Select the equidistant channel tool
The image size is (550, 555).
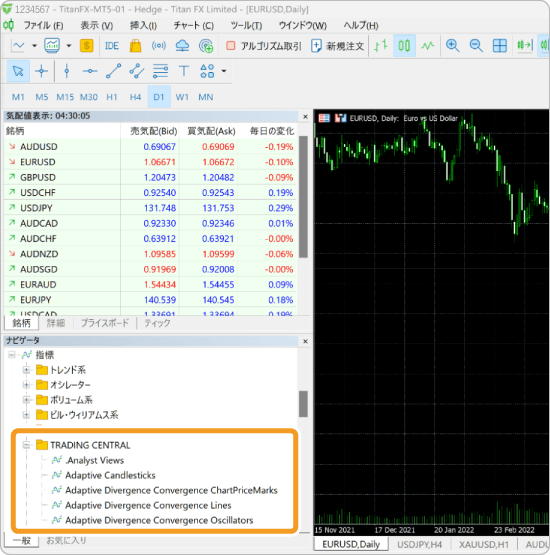point(137,71)
